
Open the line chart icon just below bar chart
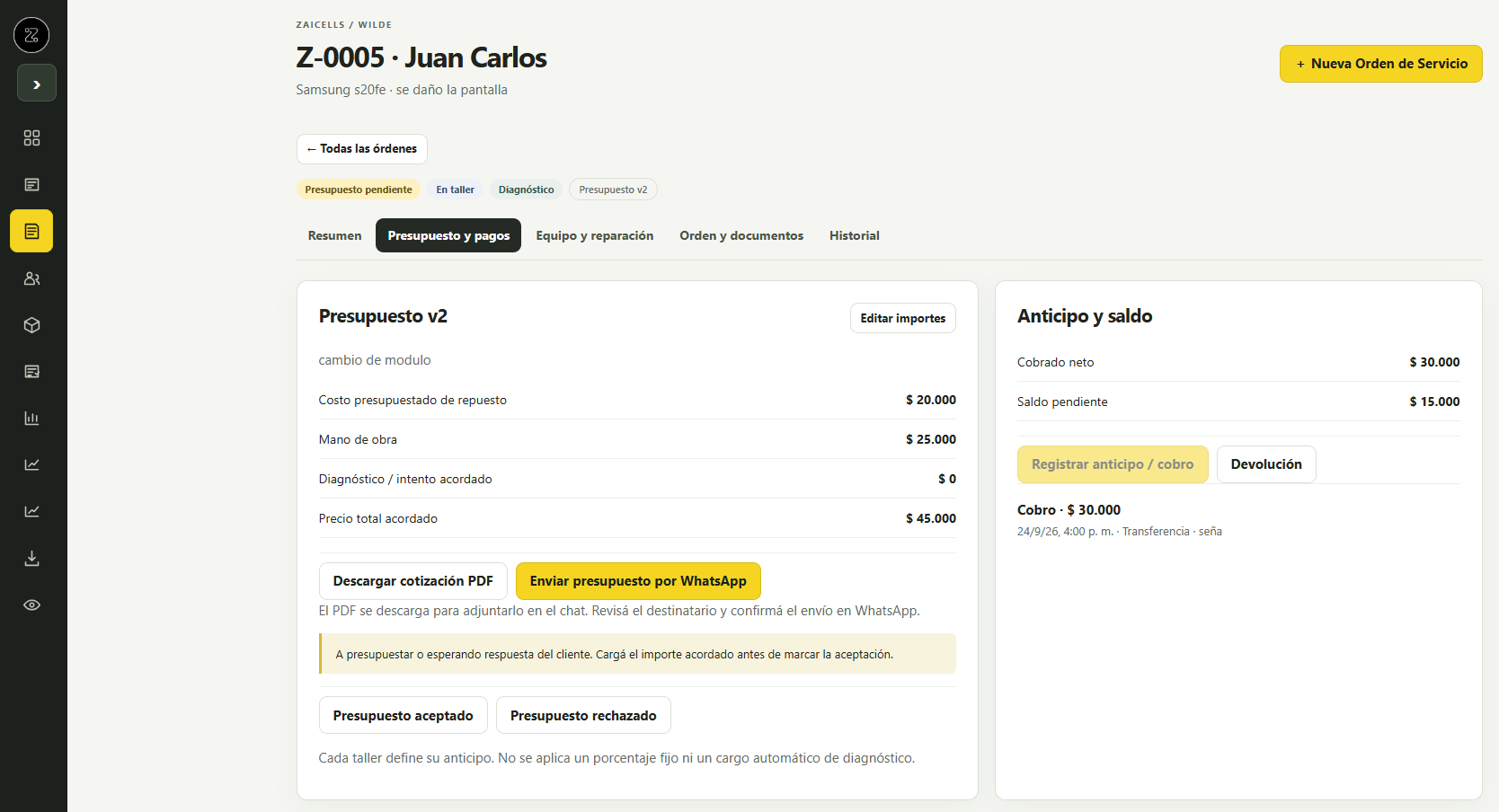(x=31, y=464)
